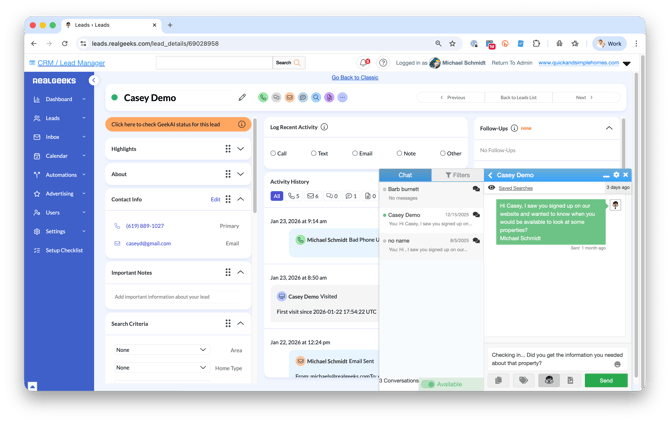Viewport: 670px width, 423px height.
Task: Open the Area dropdown in Search Criteria
Action: tap(162, 350)
